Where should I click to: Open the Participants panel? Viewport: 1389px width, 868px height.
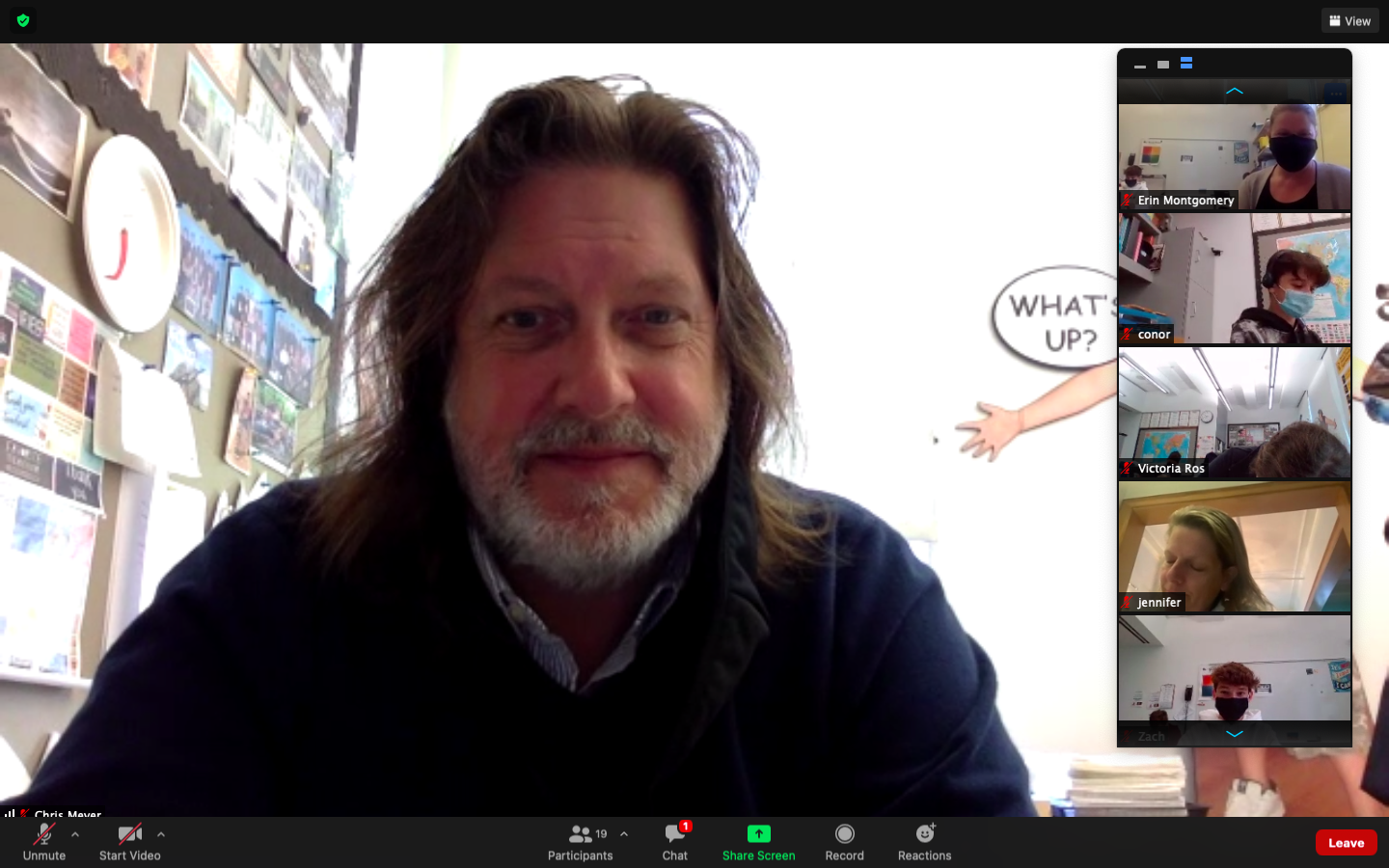(580, 842)
